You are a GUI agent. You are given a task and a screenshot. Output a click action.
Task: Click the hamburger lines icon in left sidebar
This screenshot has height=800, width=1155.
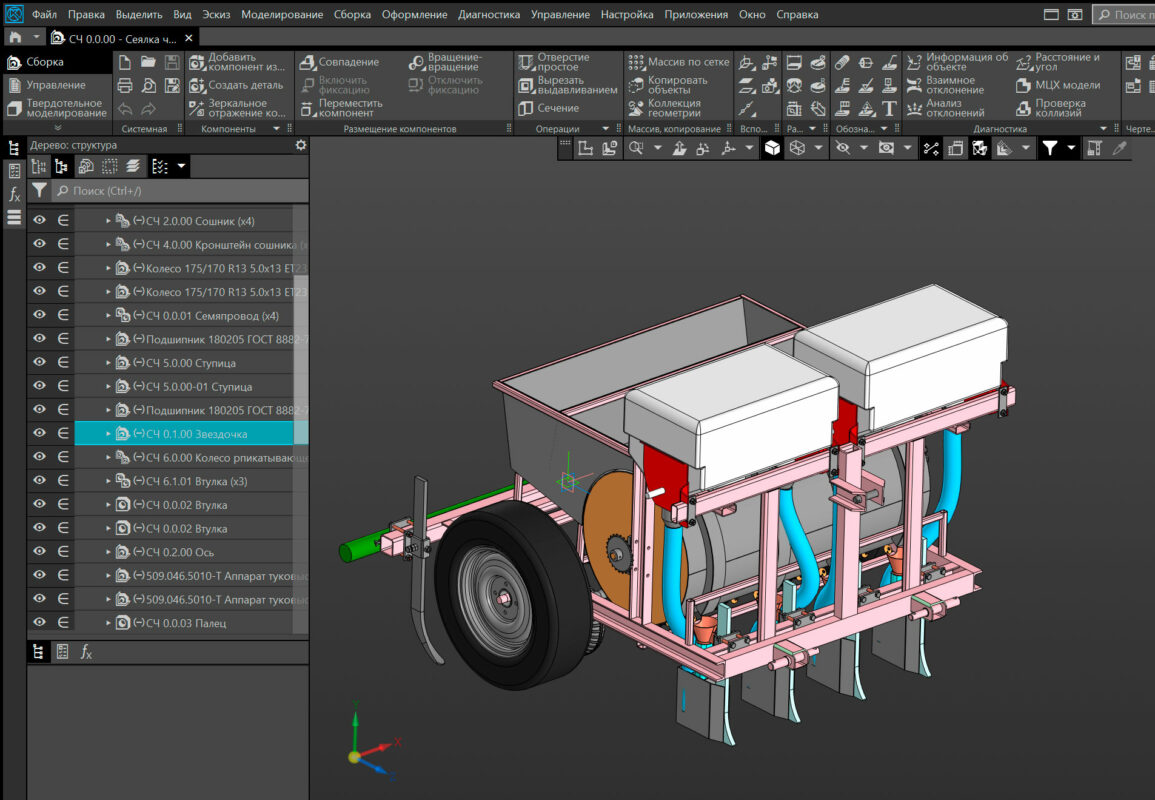click(14, 218)
